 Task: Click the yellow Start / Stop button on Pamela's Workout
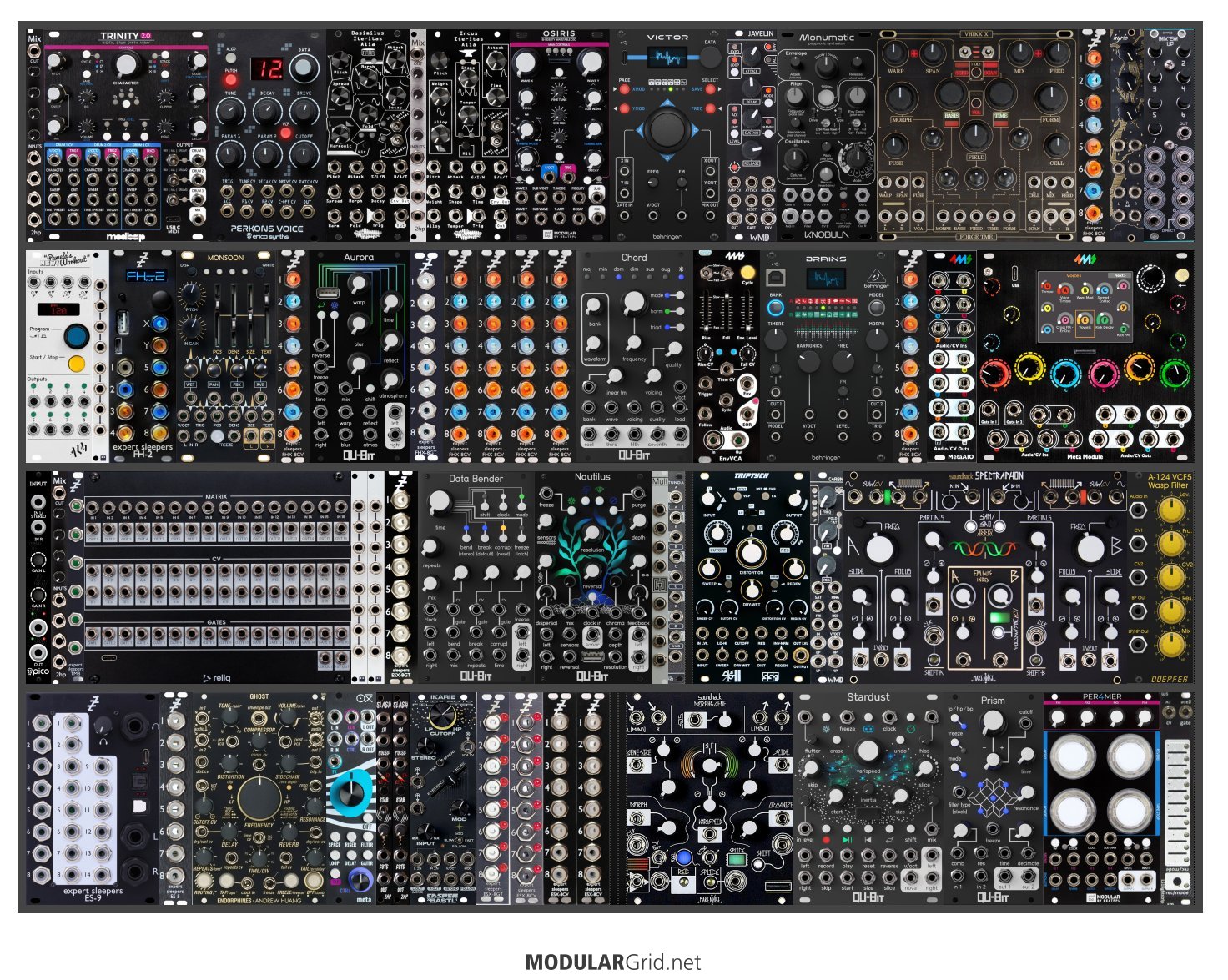(76, 364)
